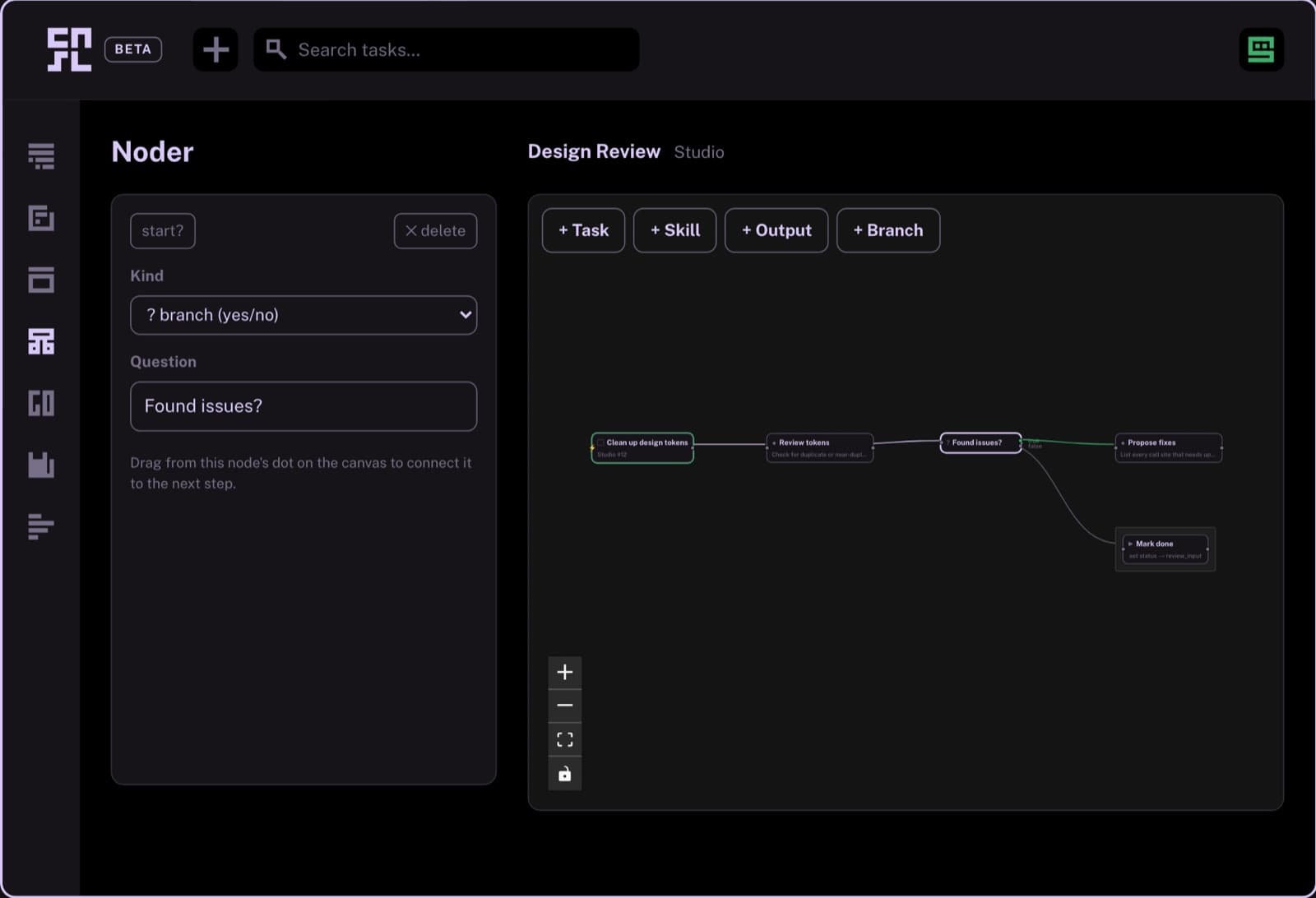Click the Noder heading
Viewport: 1316px width, 898px height.
coord(152,152)
